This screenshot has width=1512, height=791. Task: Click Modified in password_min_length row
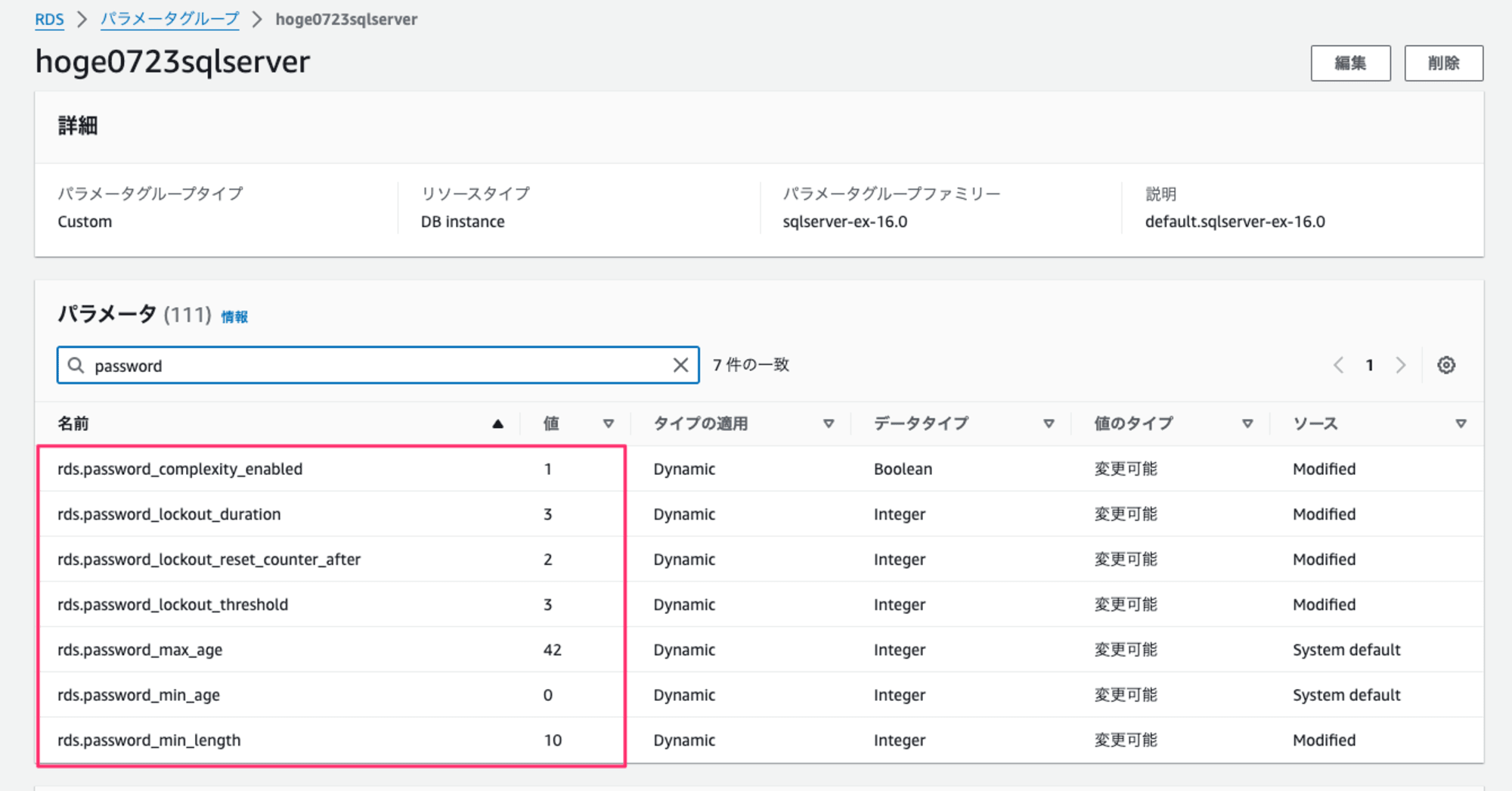click(x=1324, y=740)
